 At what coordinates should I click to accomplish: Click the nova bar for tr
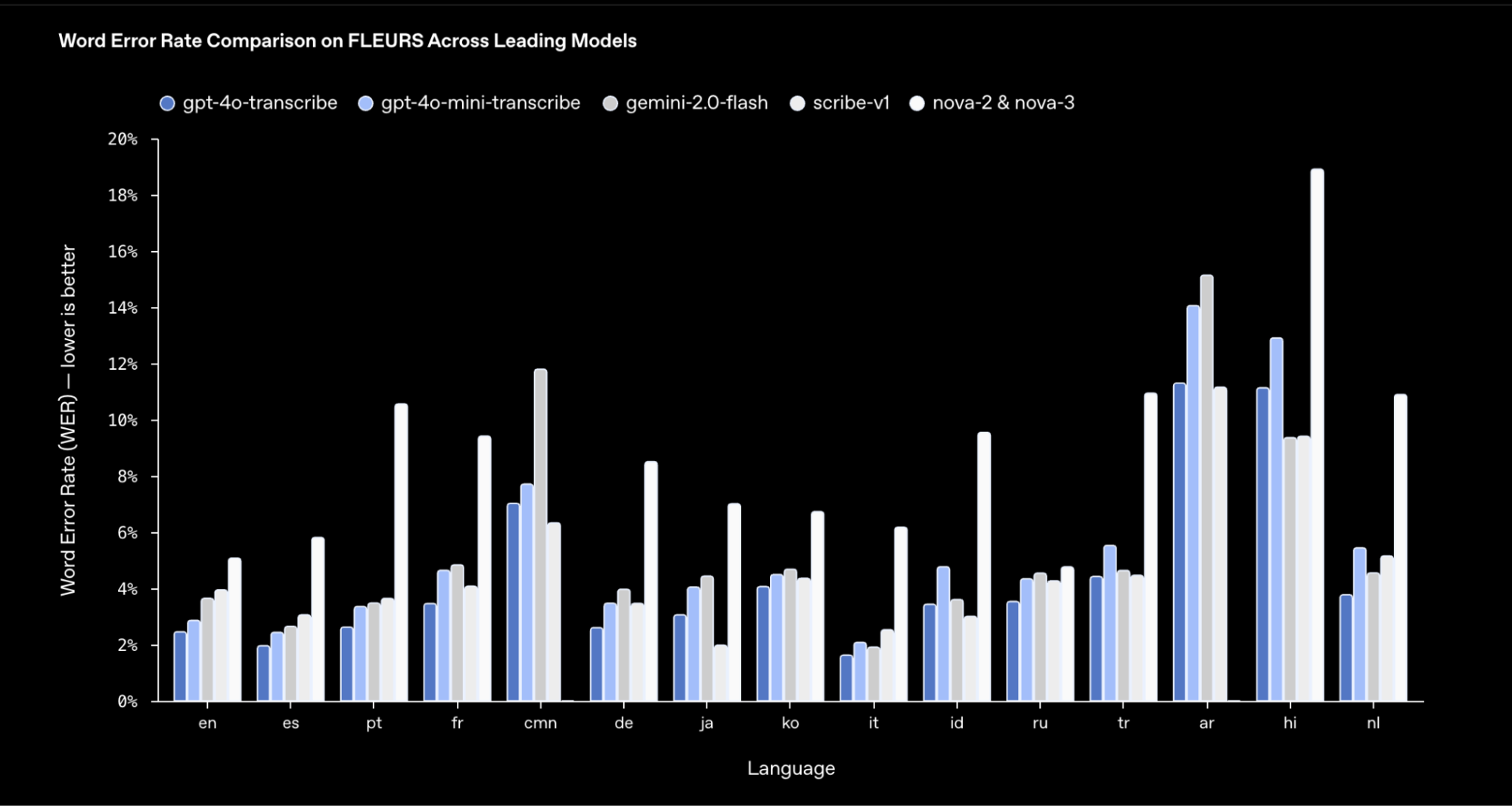pos(1150,547)
